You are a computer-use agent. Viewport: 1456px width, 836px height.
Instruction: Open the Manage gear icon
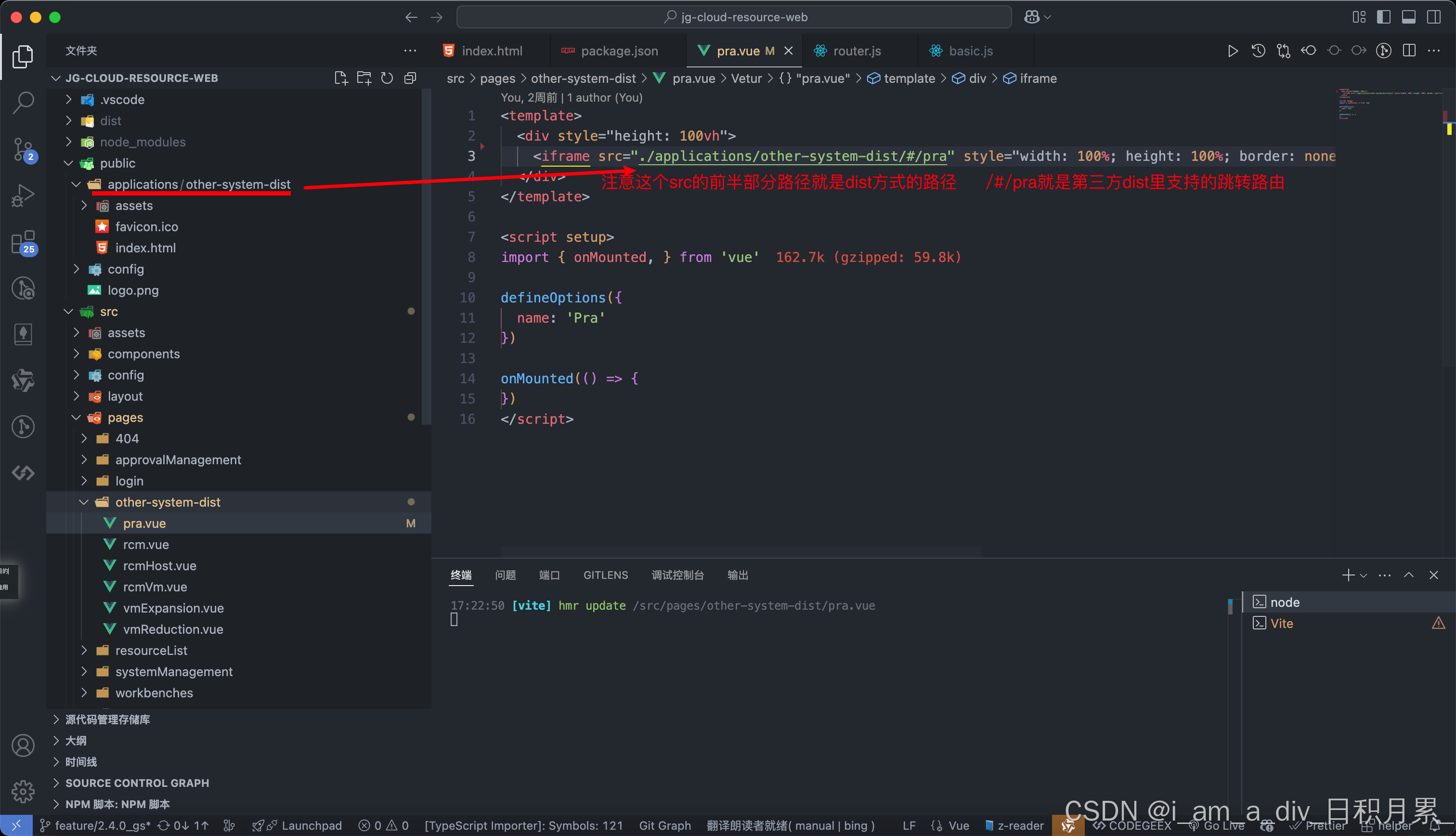pyautogui.click(x=23, y=791)
